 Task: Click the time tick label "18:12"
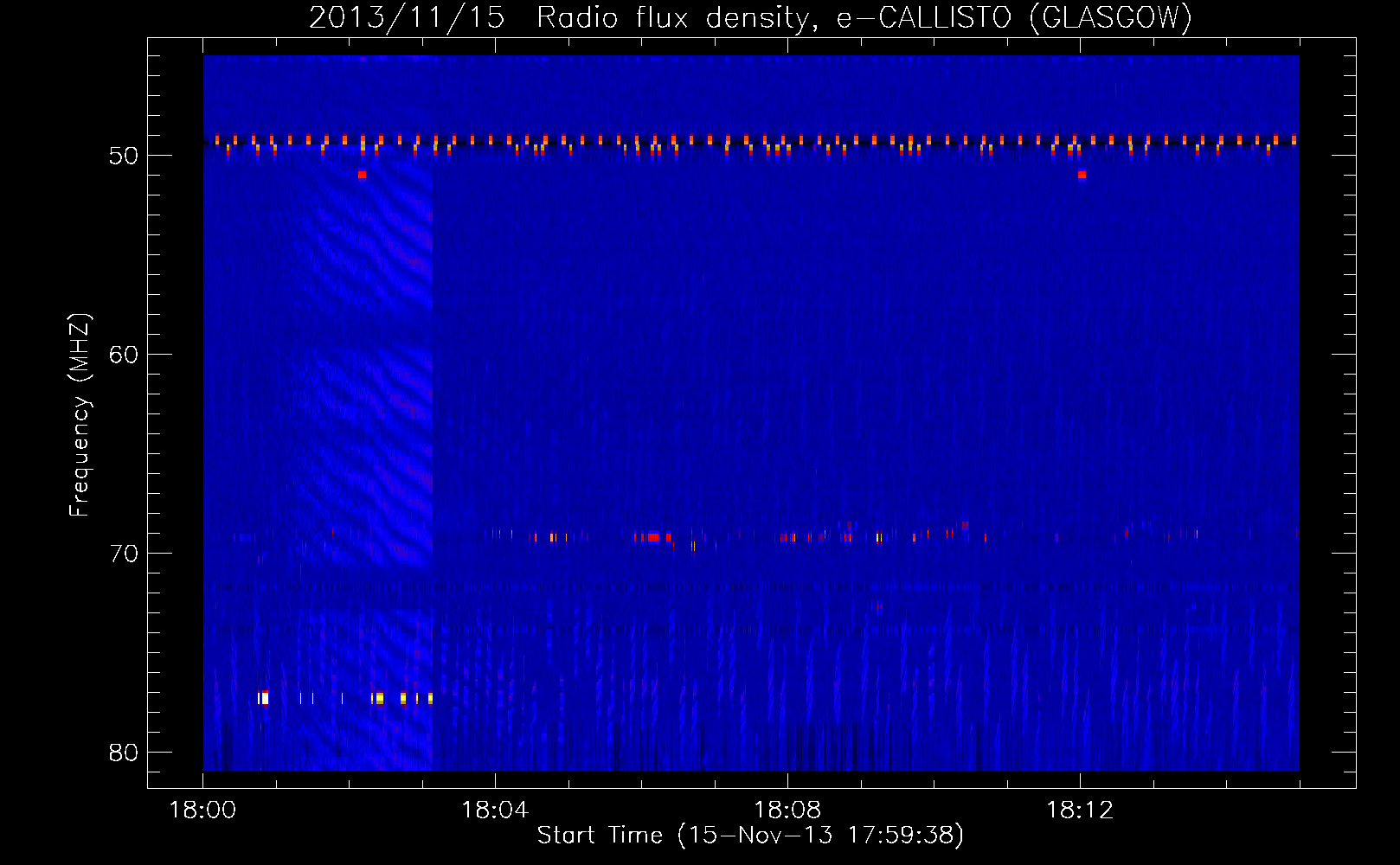tap(1080, 811)
